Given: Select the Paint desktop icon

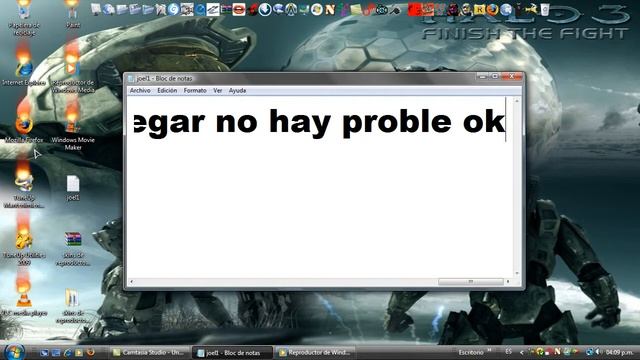Looking at the screenshot, I should [73, 14].
